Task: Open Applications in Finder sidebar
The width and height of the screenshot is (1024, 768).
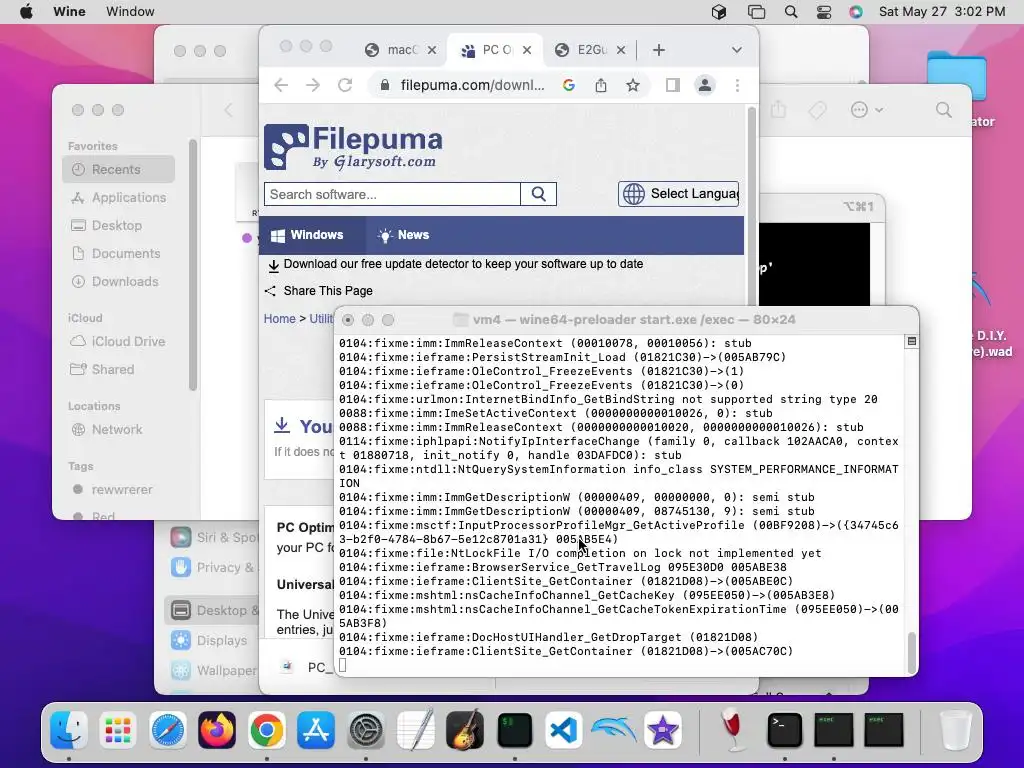Action: click(x=118, y=197)
